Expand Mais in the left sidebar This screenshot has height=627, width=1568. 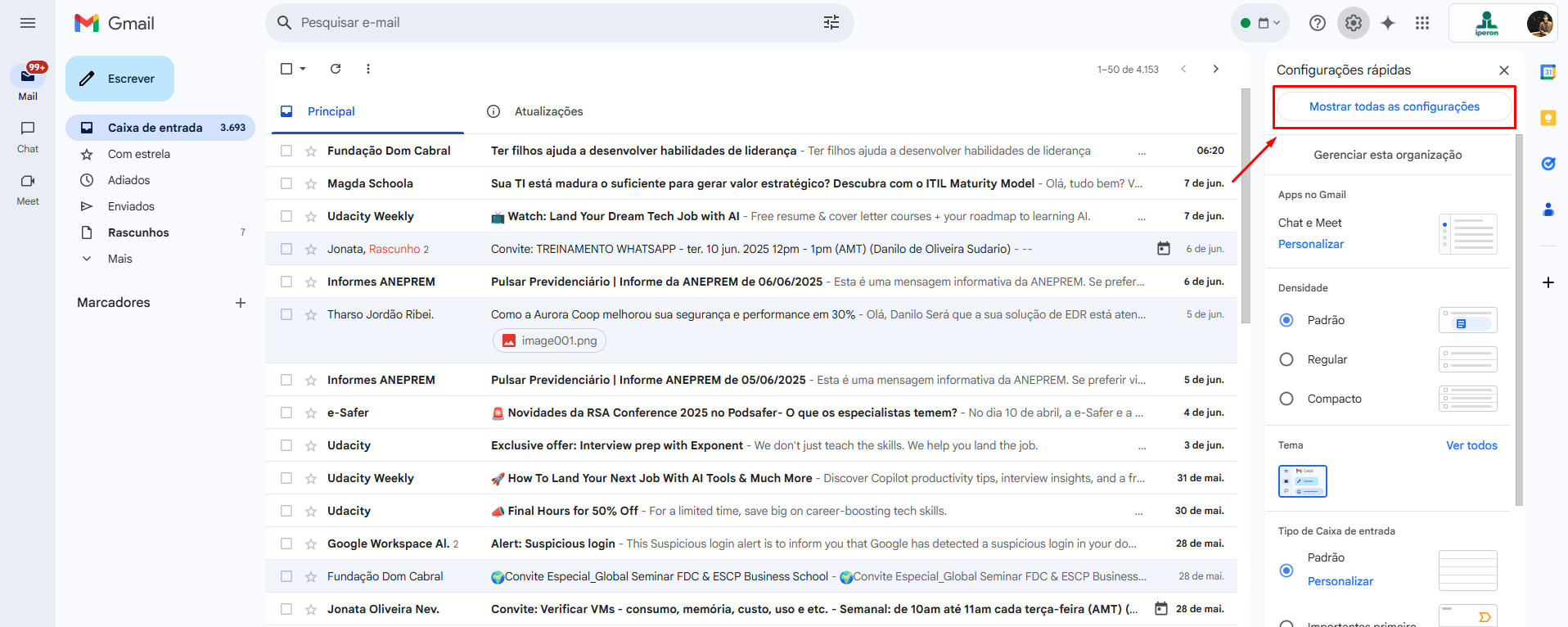click(119, 259)
